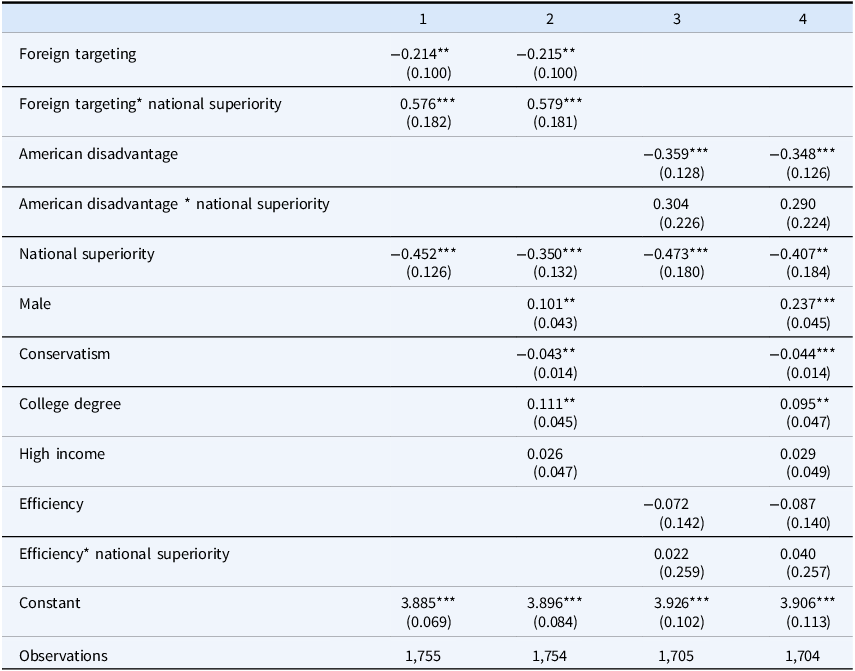
Task: Click the 0.237*** Male coefficient
Action: pyautogui.click(x=807, y=304)
